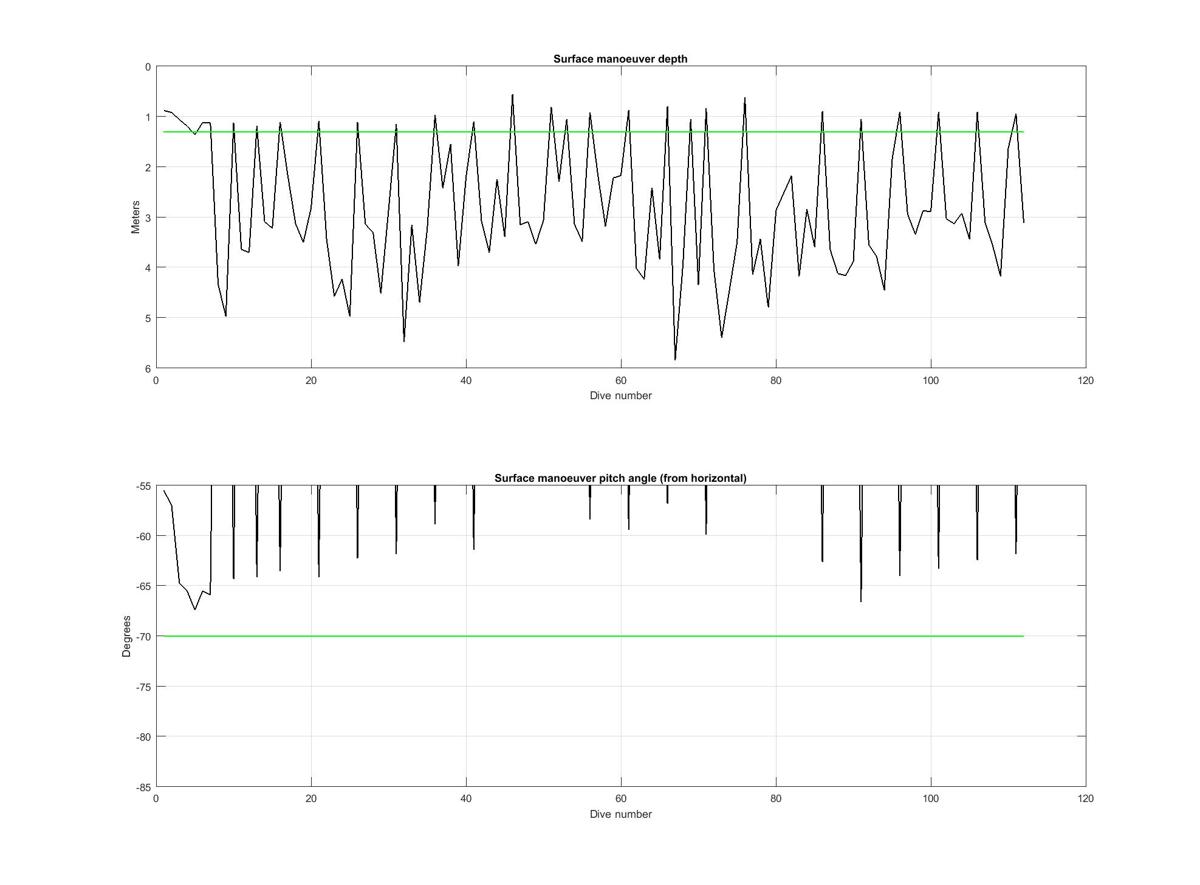Click x-axis tick '120' on pitch angle plot

point(1086,799)
